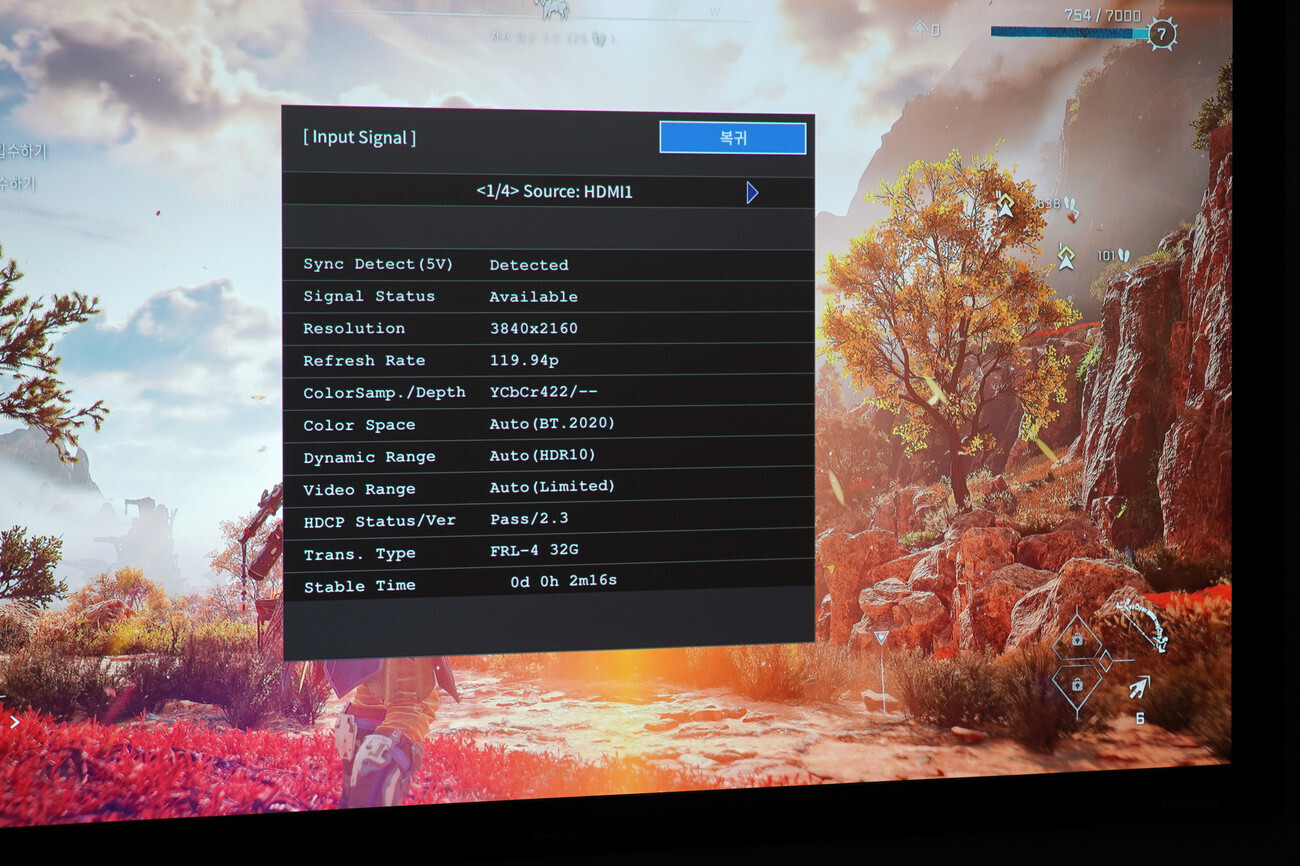Click the game experience progress bar
1300x866 pixels.
[1069, 33]
